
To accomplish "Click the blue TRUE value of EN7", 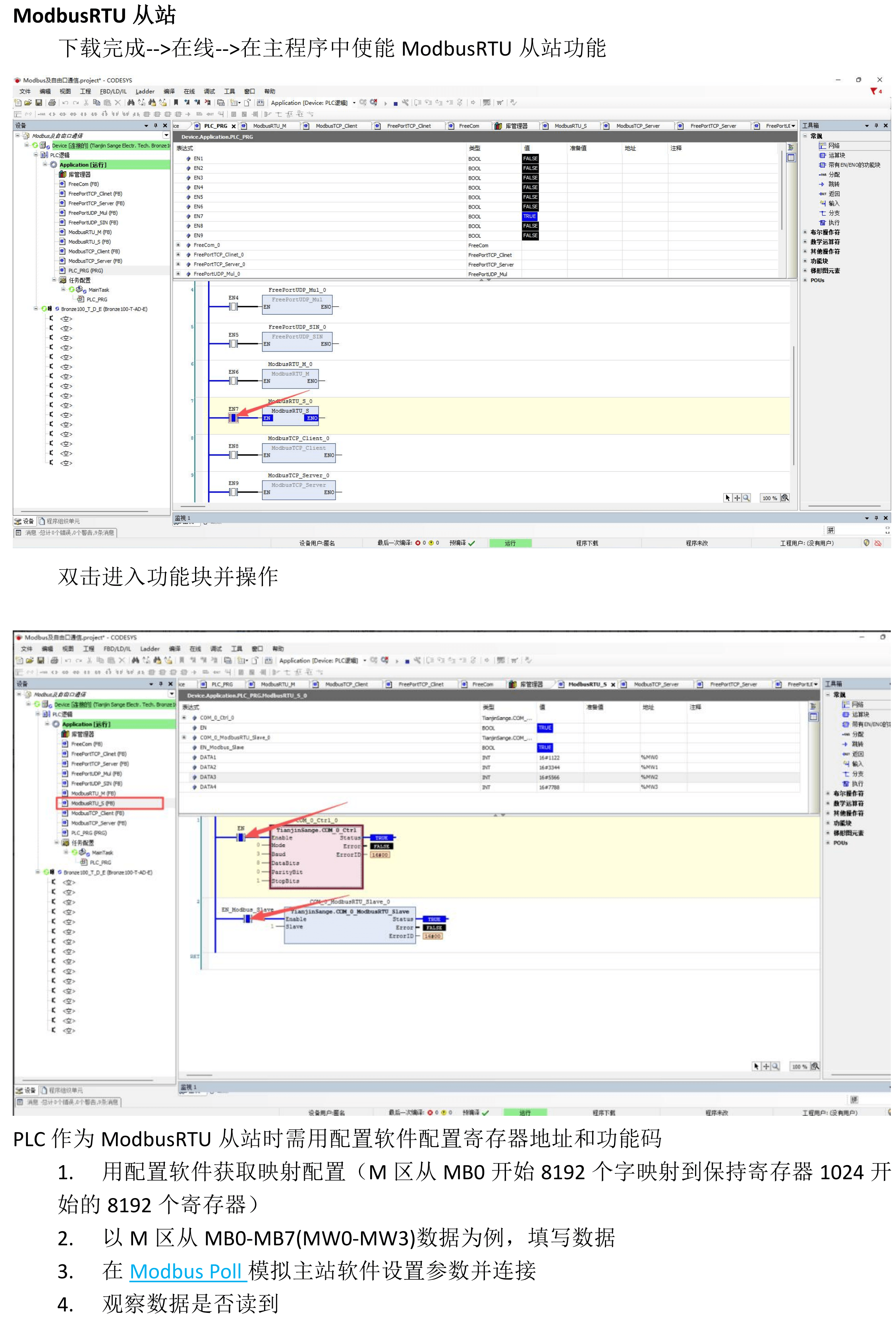I will point(530,216).
